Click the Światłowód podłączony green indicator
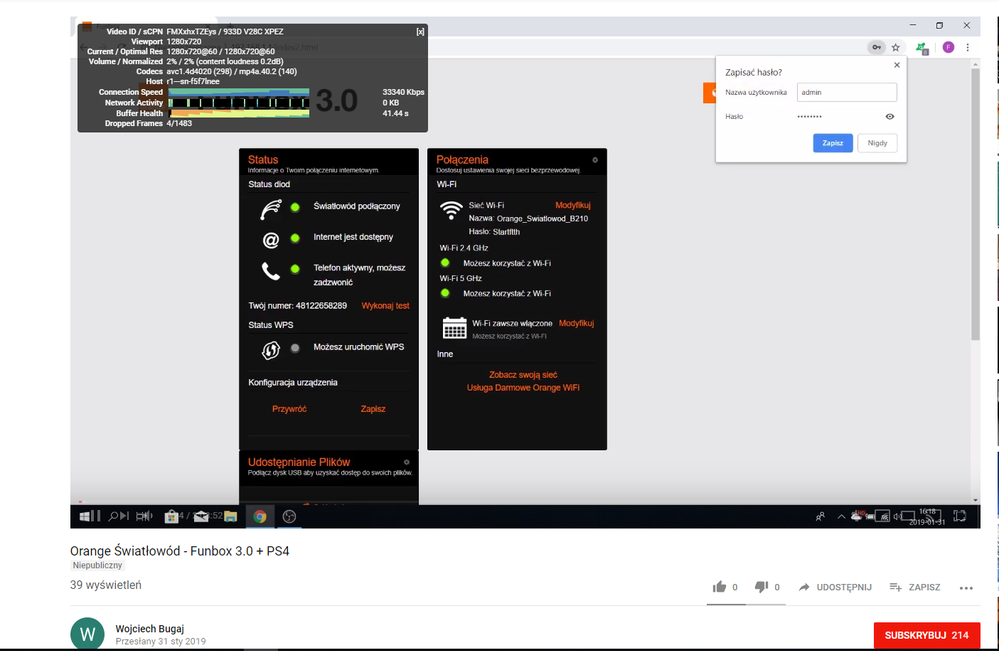This screenshot has height=651, width=999. pos(295,207)
